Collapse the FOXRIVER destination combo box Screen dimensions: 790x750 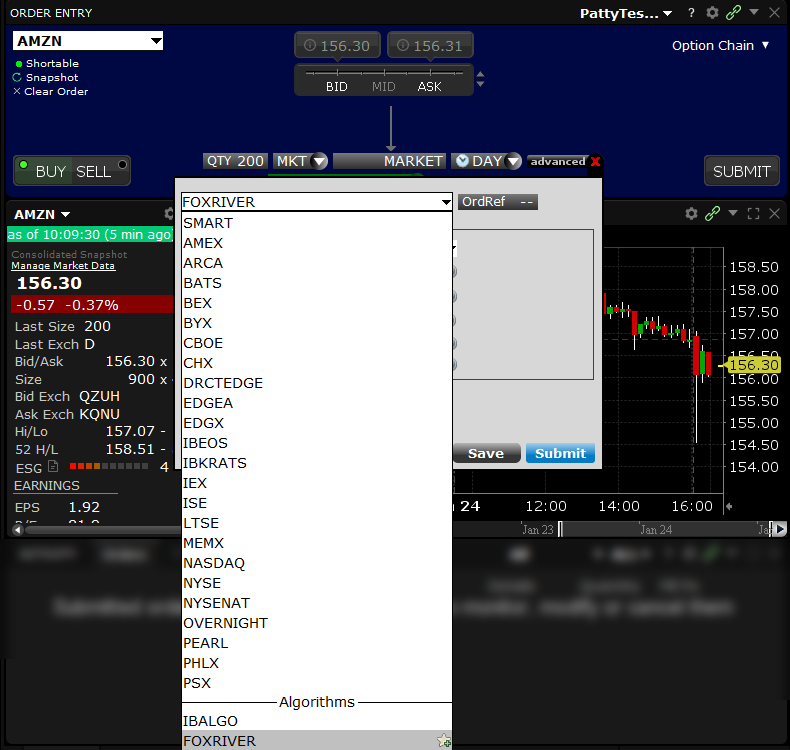coord(446,202)
